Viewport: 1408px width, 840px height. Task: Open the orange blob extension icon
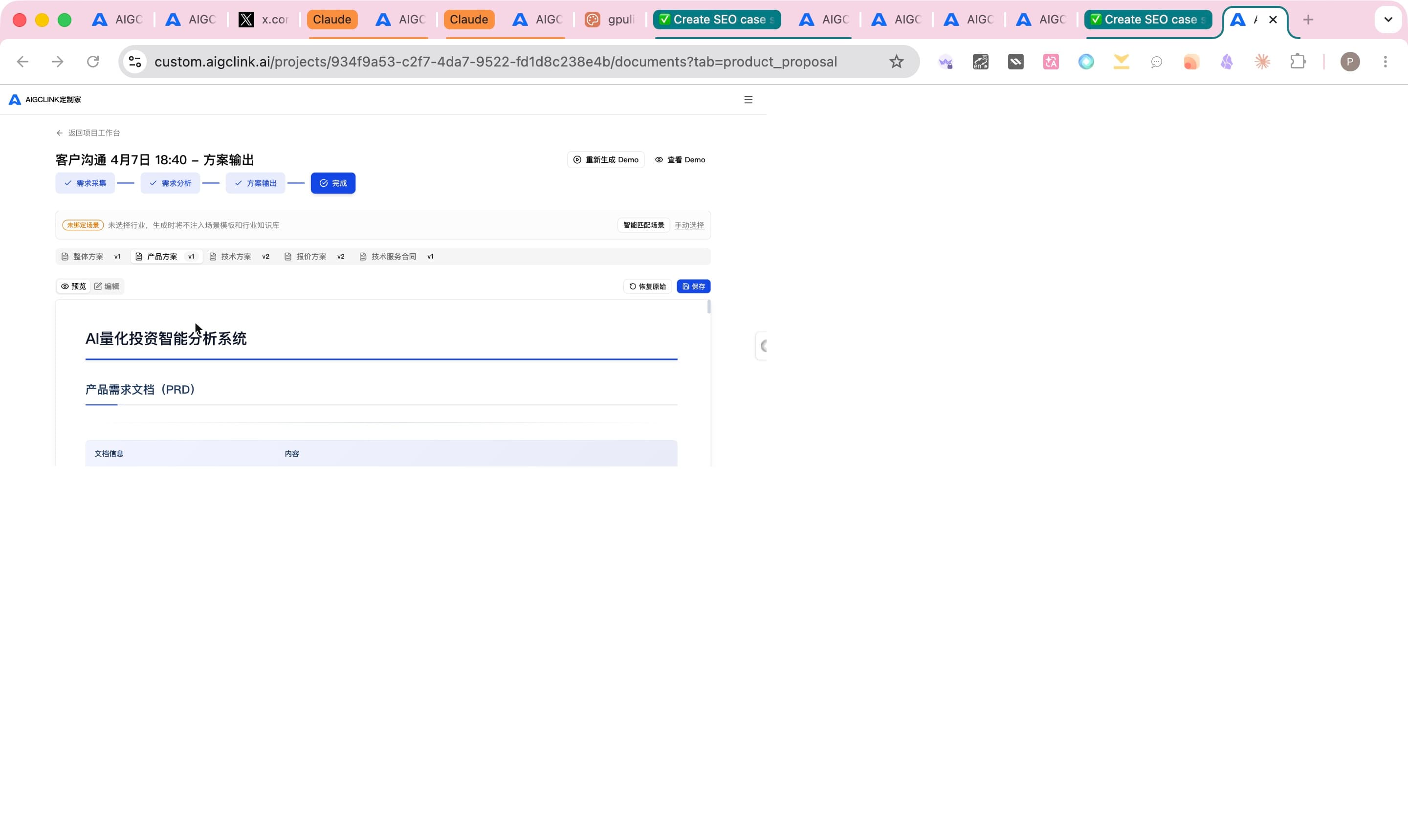[x=1191, y=62]
